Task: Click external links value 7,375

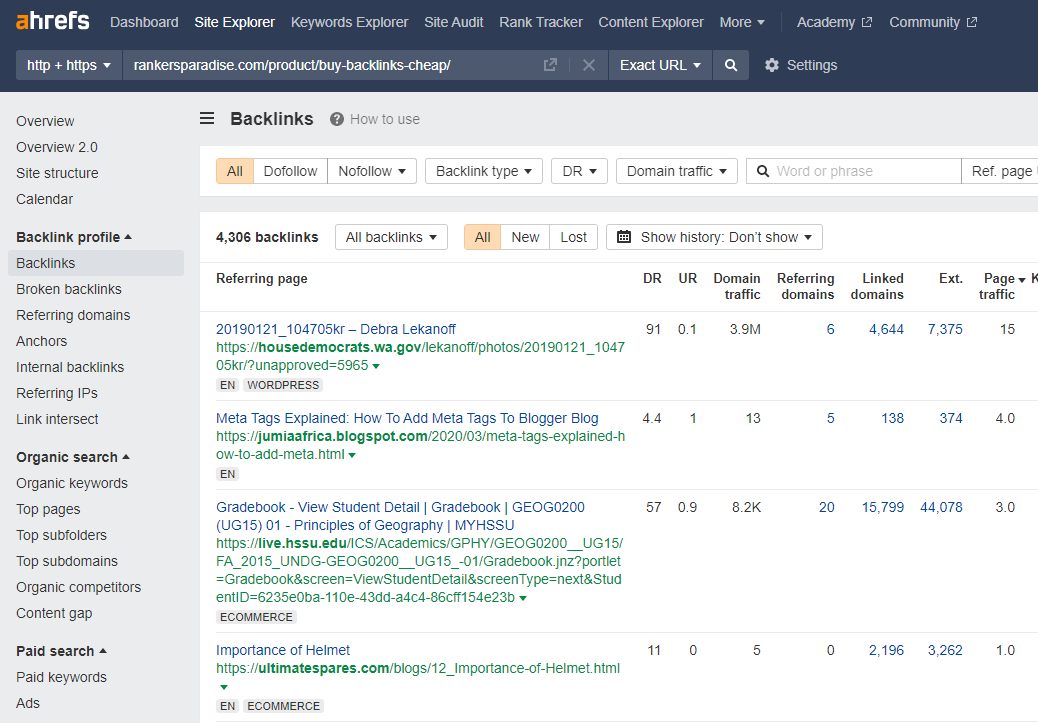Action: point(945,329)
